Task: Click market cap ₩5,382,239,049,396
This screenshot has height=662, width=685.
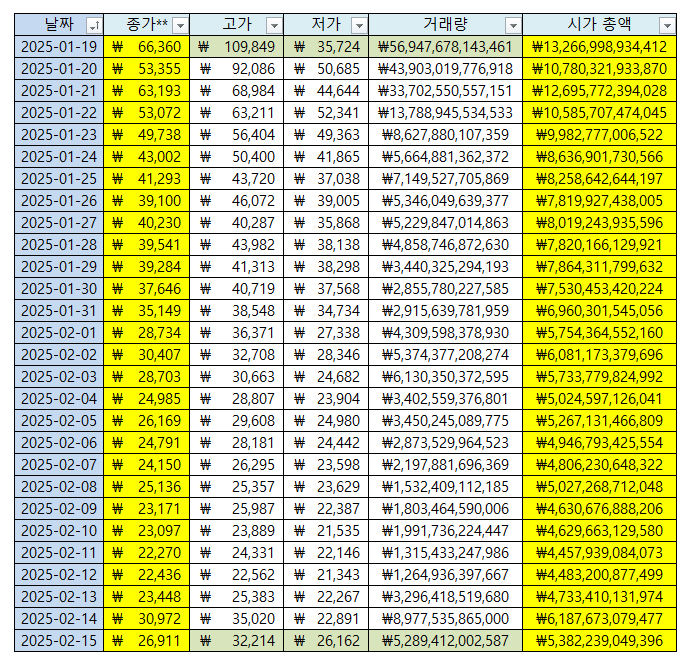Action: pos(599,641)
